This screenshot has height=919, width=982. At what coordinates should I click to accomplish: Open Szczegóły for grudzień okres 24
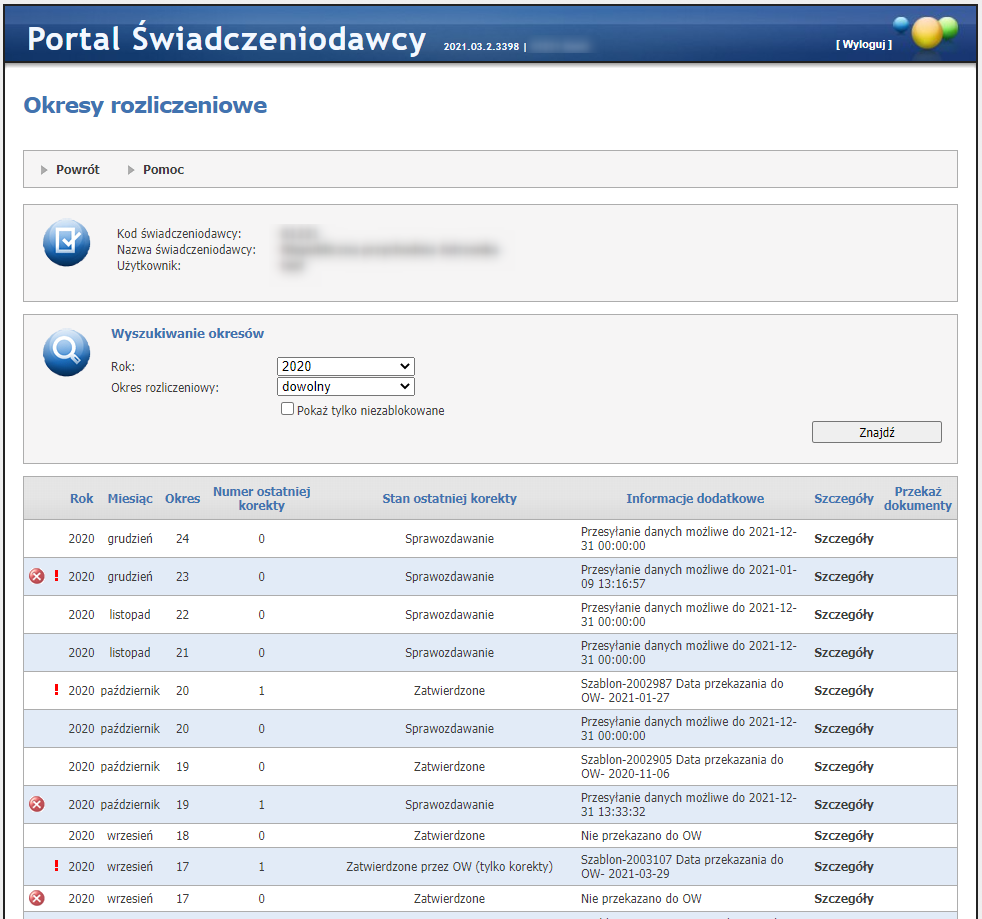(x=843, y=538)
